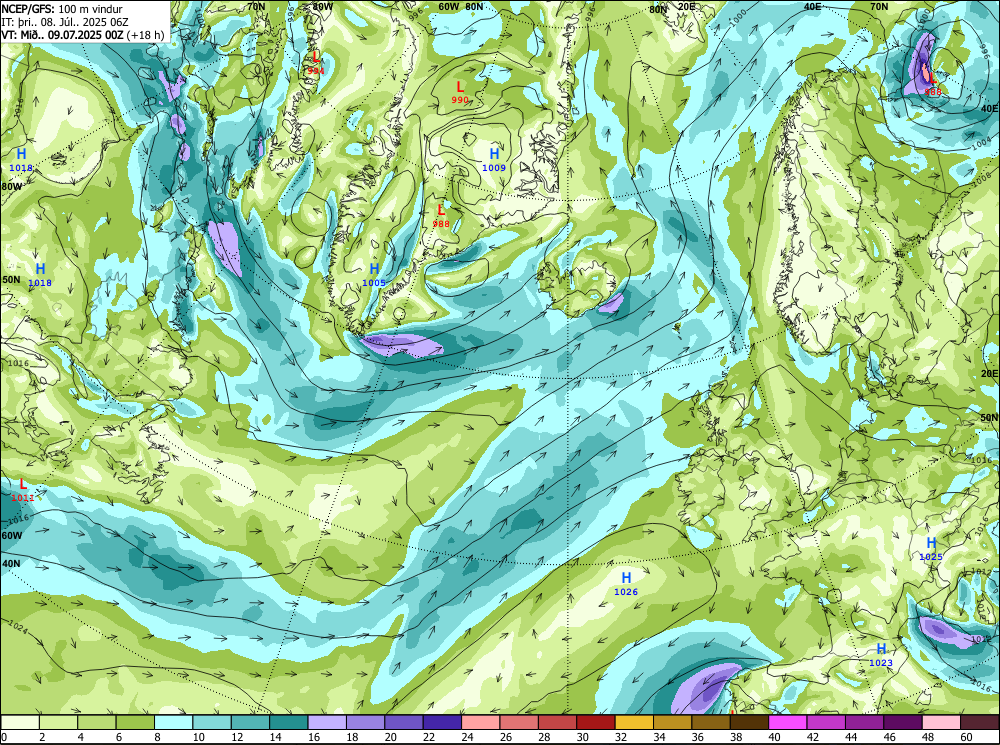
Task: Click the 40N latitude label
Action: (11, 564)
